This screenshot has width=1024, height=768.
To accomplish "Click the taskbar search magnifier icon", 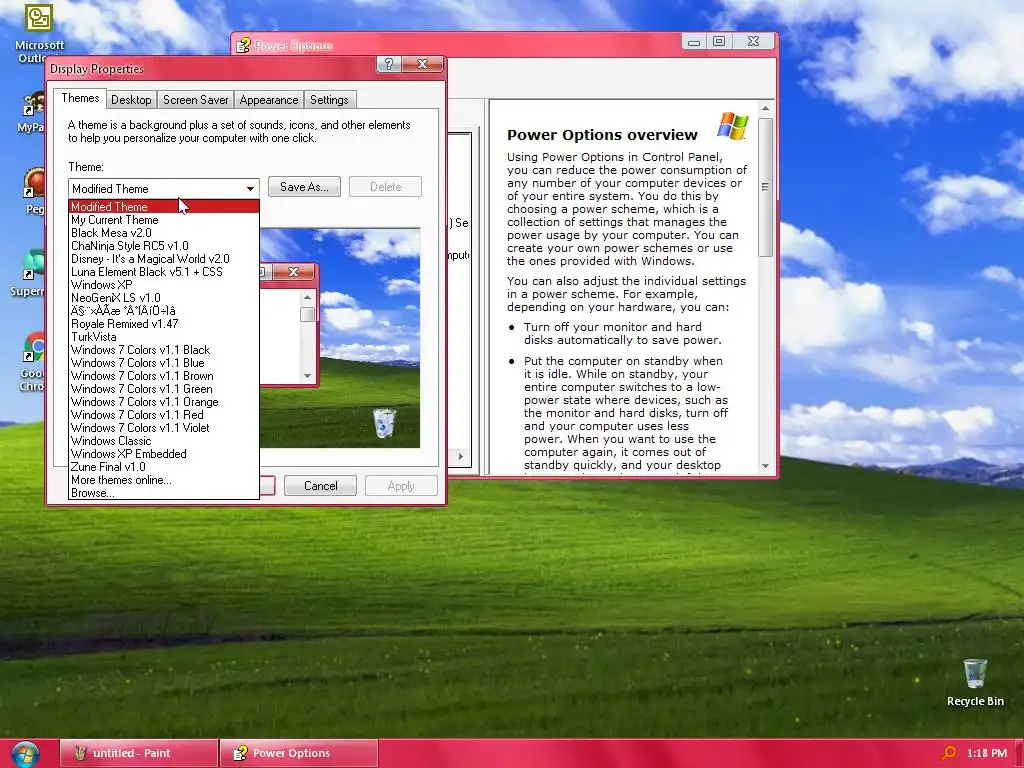I will click(x=950, y=753).
